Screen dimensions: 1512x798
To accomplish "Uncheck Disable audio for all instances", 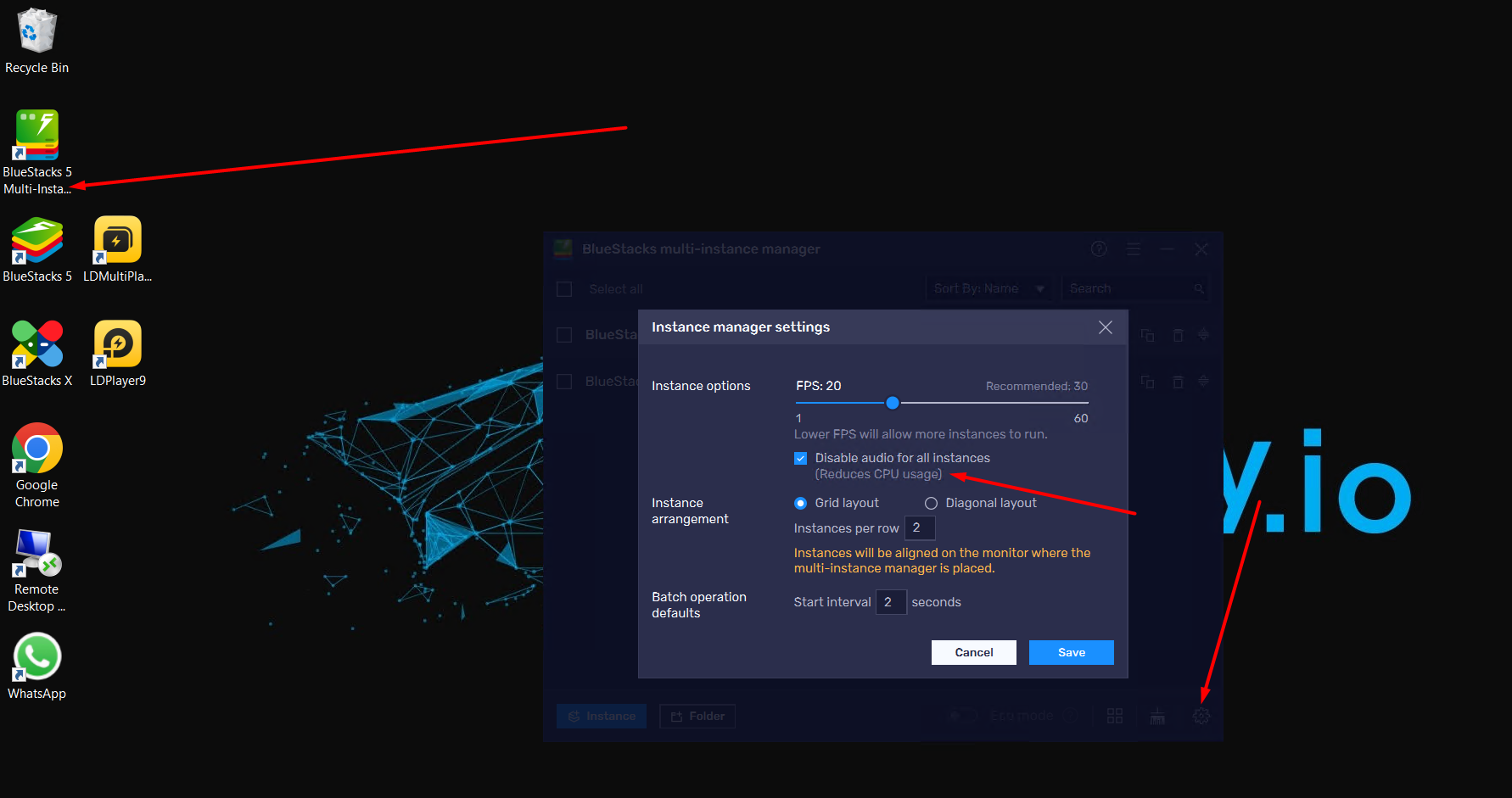I will 800,458.
